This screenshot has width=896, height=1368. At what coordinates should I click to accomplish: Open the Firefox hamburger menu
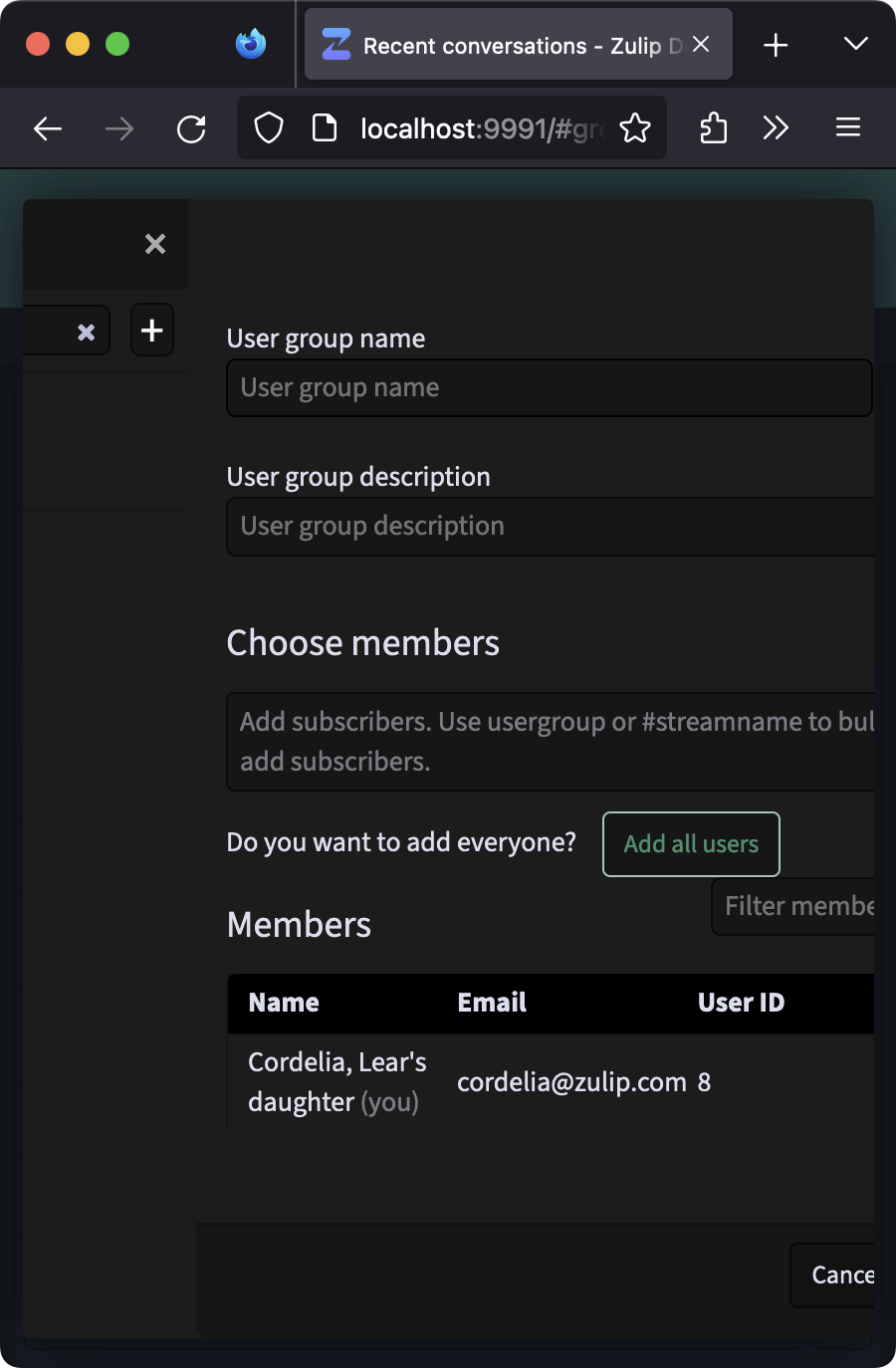847,127
